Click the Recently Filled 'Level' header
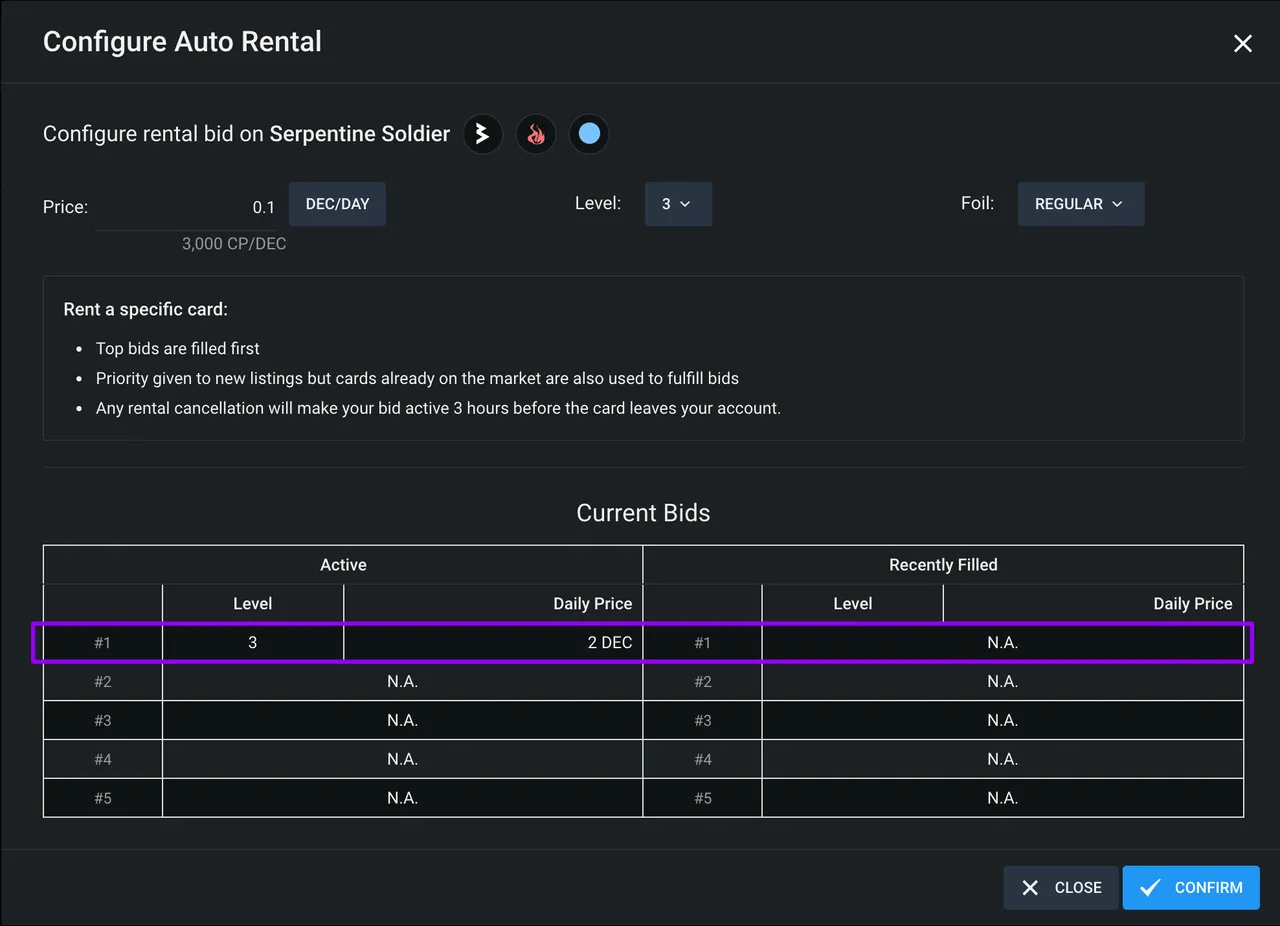 853,604
